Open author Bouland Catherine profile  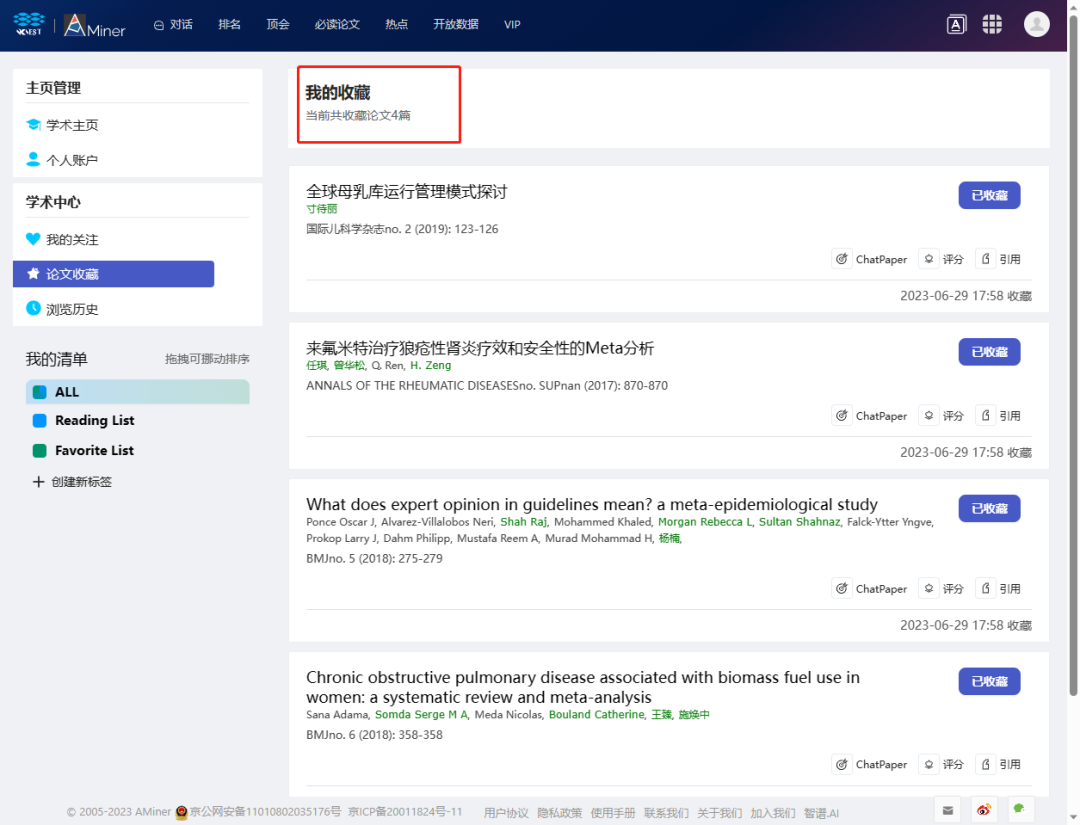[596, 715]
